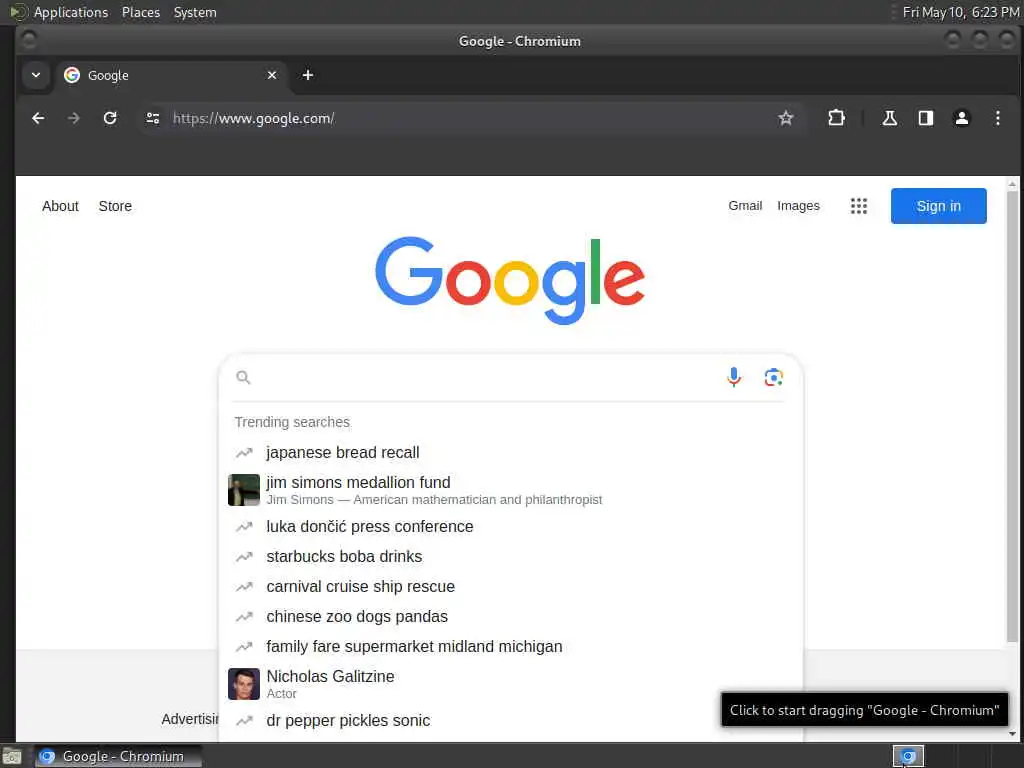Select the Google tab
The height and width of the screenshot is (768, 1024).
pyautogui.click(x=170, y=75)
